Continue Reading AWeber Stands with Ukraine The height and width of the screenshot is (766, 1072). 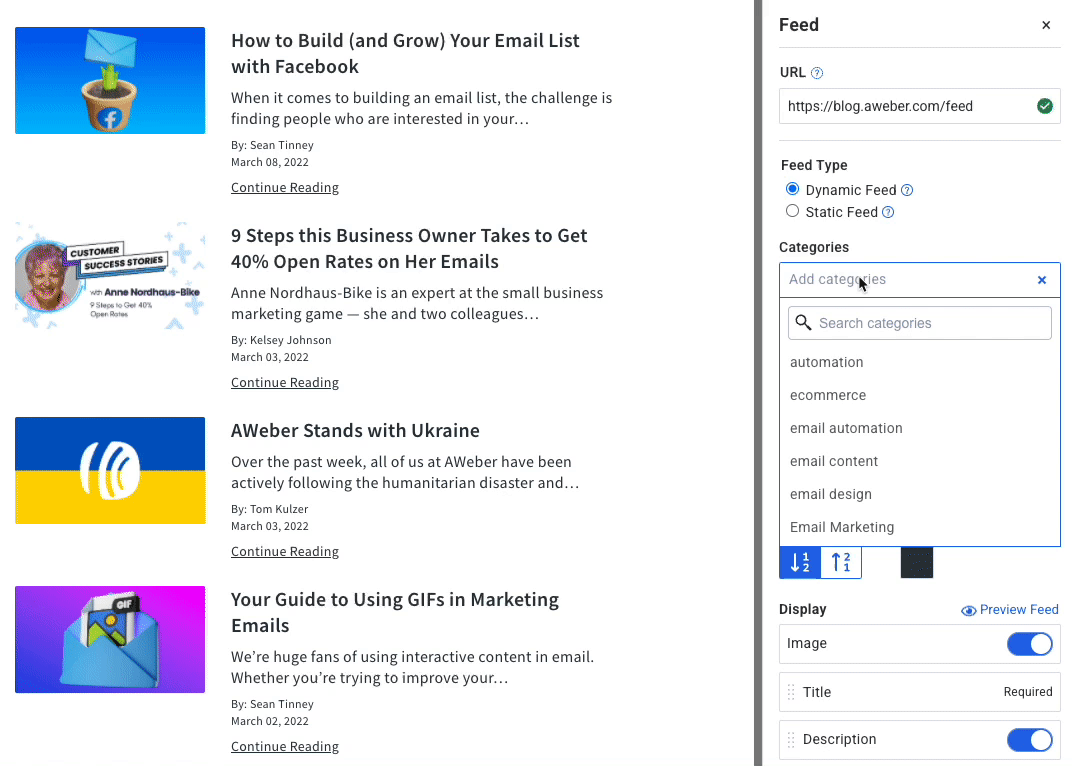point(284,551)
